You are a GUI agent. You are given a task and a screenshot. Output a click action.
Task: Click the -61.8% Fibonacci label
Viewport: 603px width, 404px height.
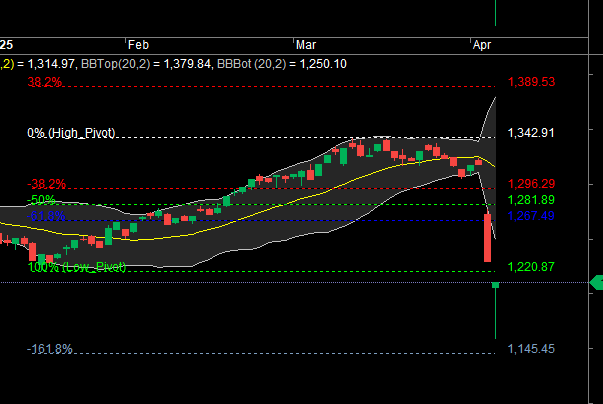46,216
